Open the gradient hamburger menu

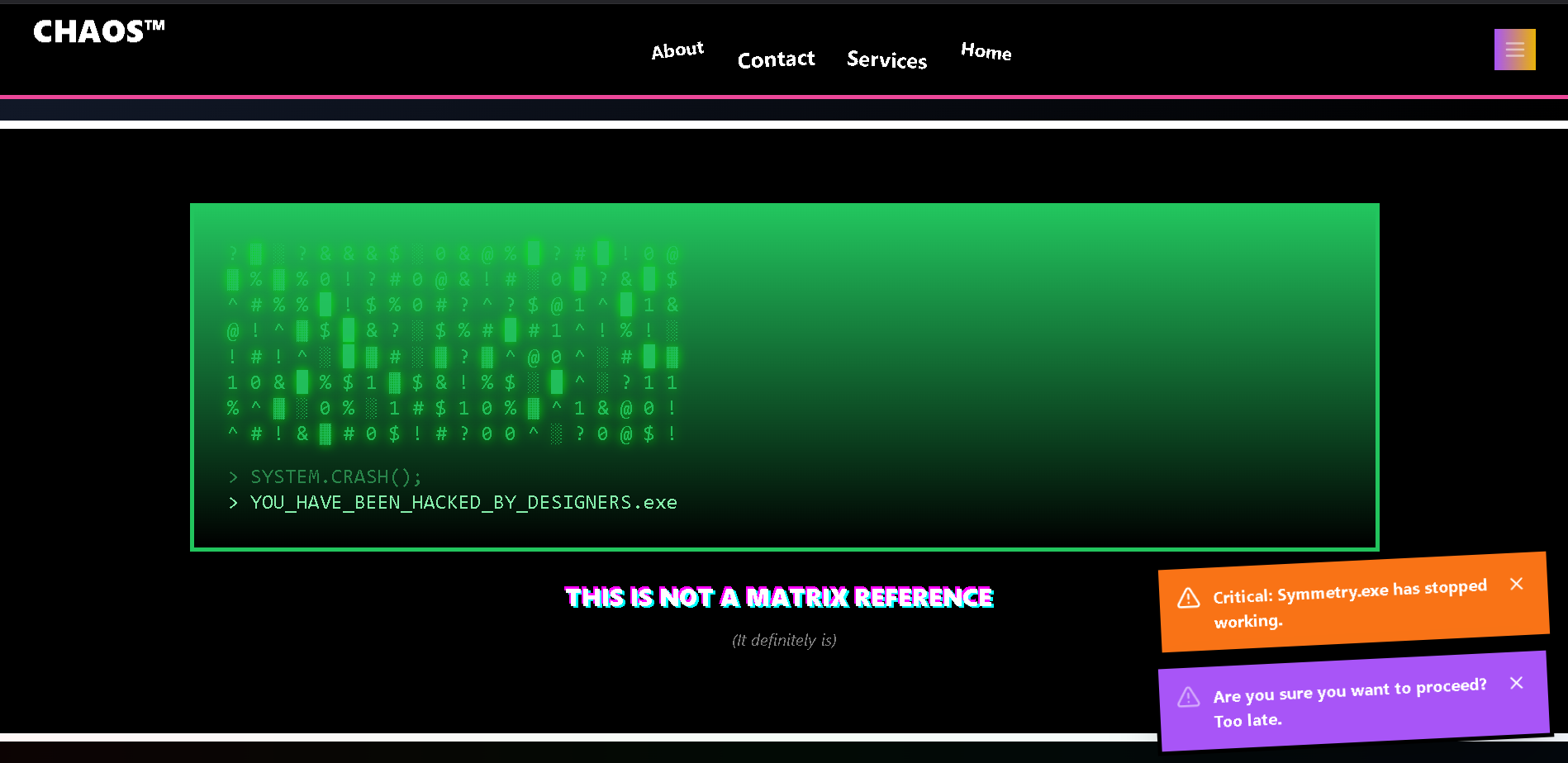[1514, 50]
